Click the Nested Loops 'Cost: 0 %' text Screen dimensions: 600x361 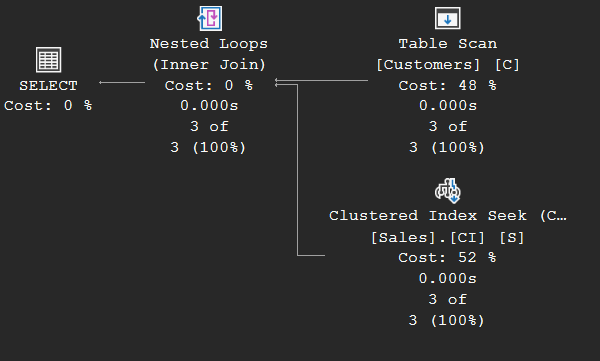pyautogui.click(x=209, y=85)
